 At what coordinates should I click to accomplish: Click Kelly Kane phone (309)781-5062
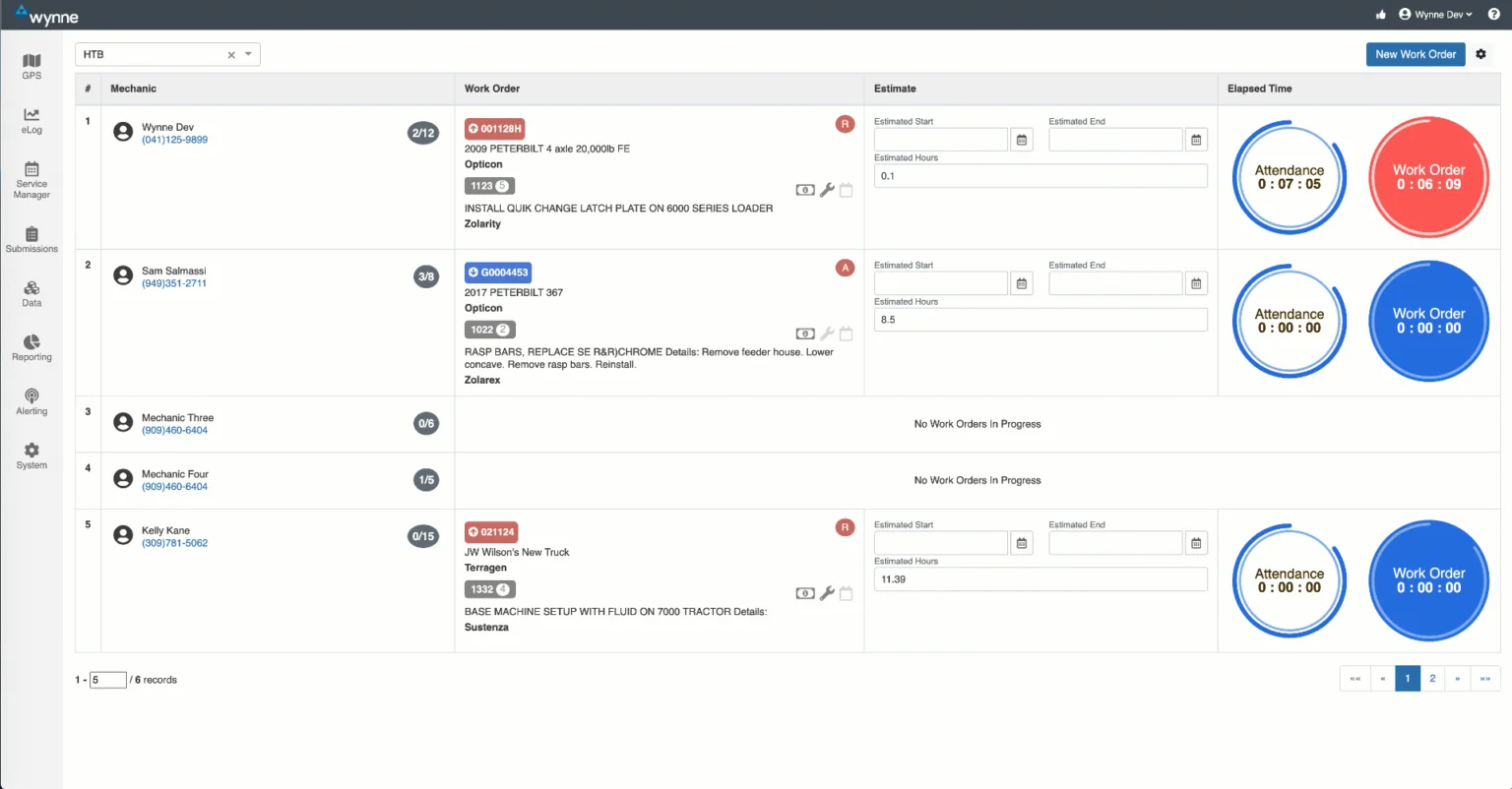(174, 543)
